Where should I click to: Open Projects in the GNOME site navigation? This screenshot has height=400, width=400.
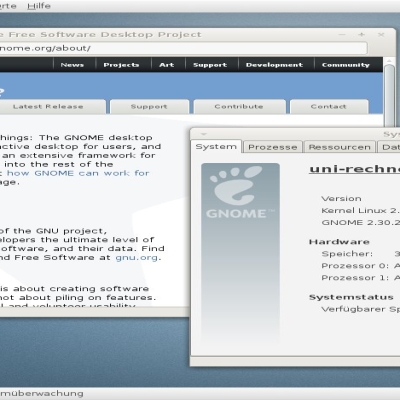121,65
